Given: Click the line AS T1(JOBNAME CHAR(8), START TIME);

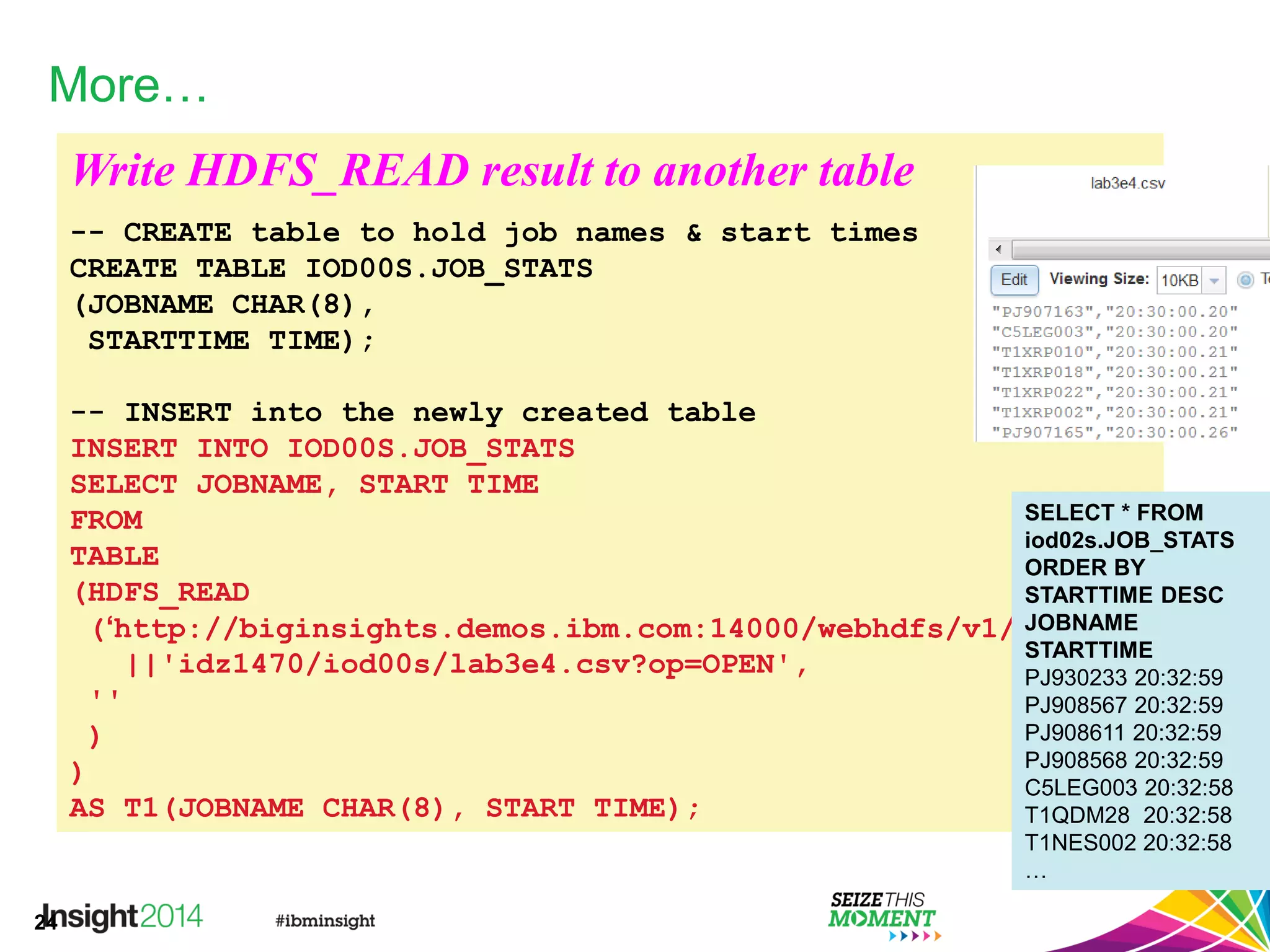Looking at the screenshot, I should pyautogui.click(x=384, y=809).
